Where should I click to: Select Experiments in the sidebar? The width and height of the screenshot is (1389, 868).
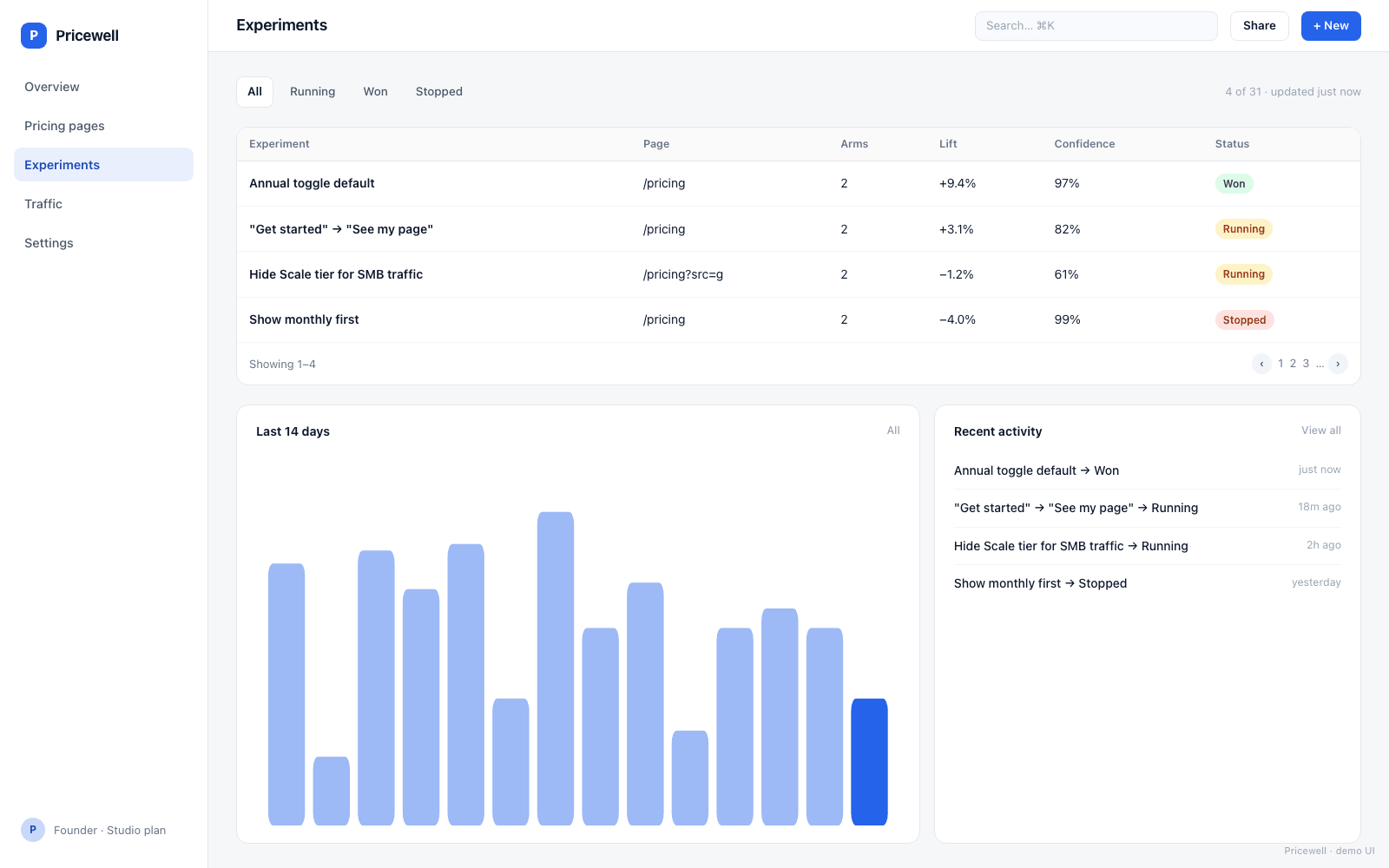tap(103, 165)
